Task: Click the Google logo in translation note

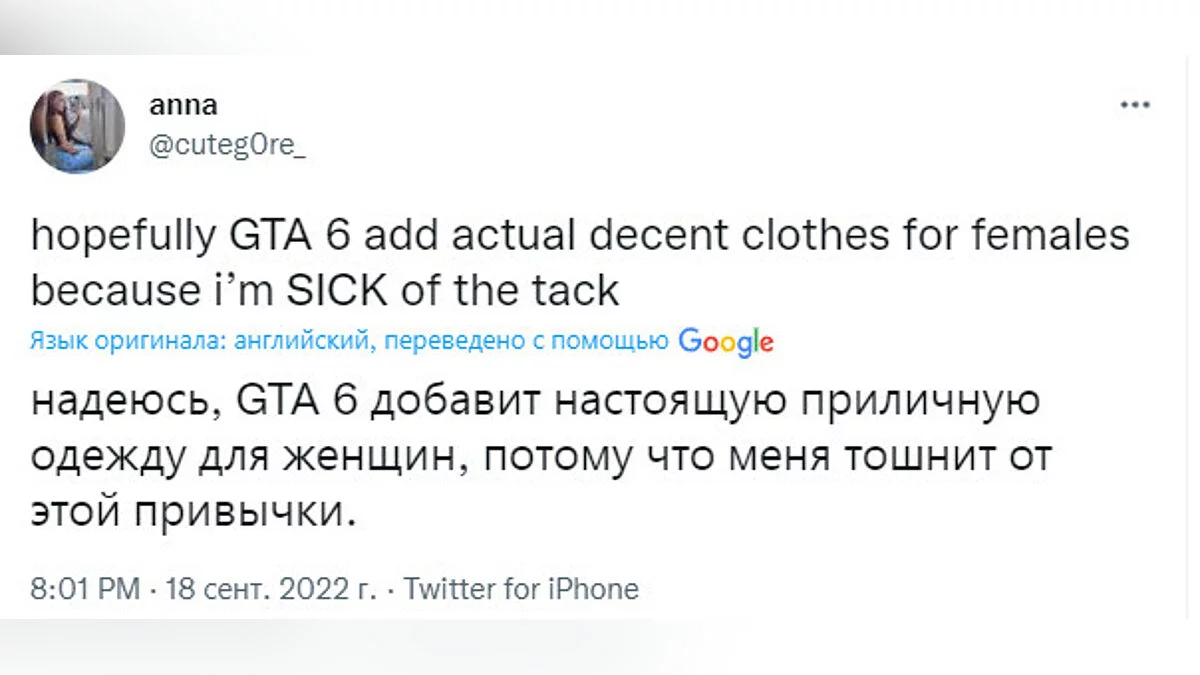Action: pyautogui.click(x=726, y=341)
